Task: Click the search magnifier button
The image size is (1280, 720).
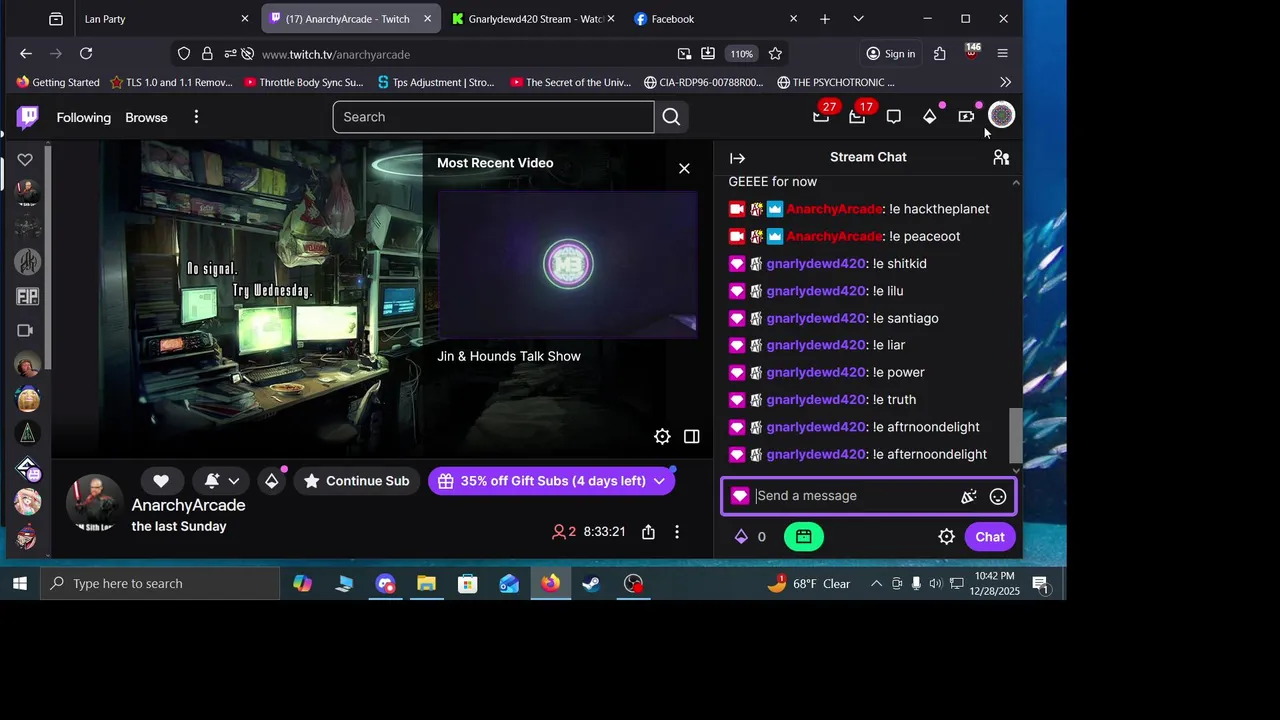Action: pos(671,117)
